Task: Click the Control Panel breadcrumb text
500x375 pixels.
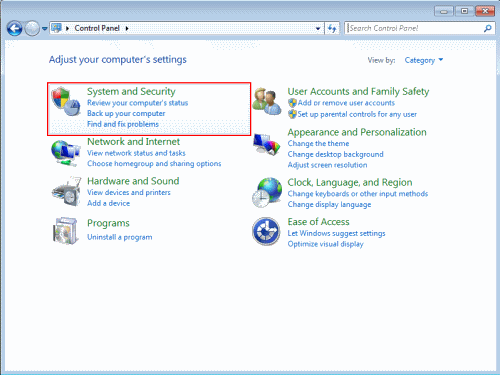Action: click(97, 28)
